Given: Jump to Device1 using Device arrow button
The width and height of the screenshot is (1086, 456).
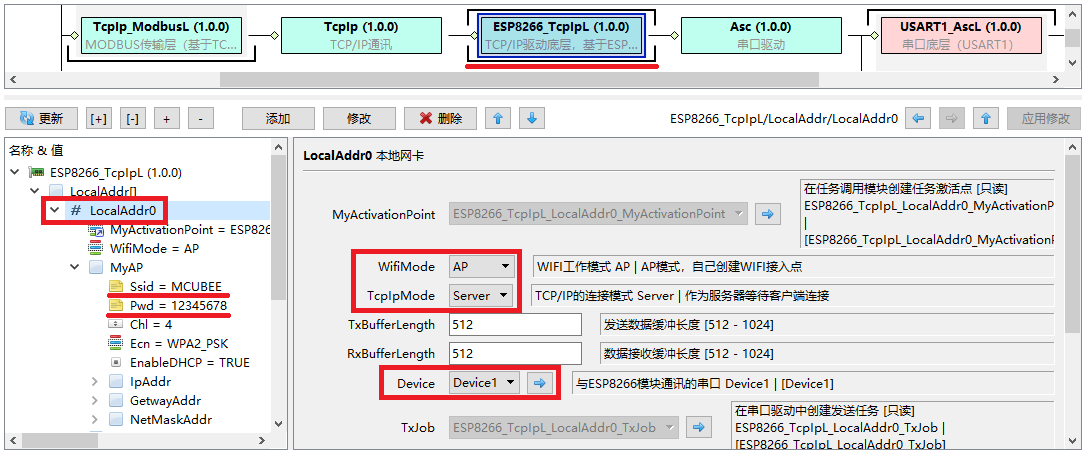Looking at the screenshot, I should [540, 383].
